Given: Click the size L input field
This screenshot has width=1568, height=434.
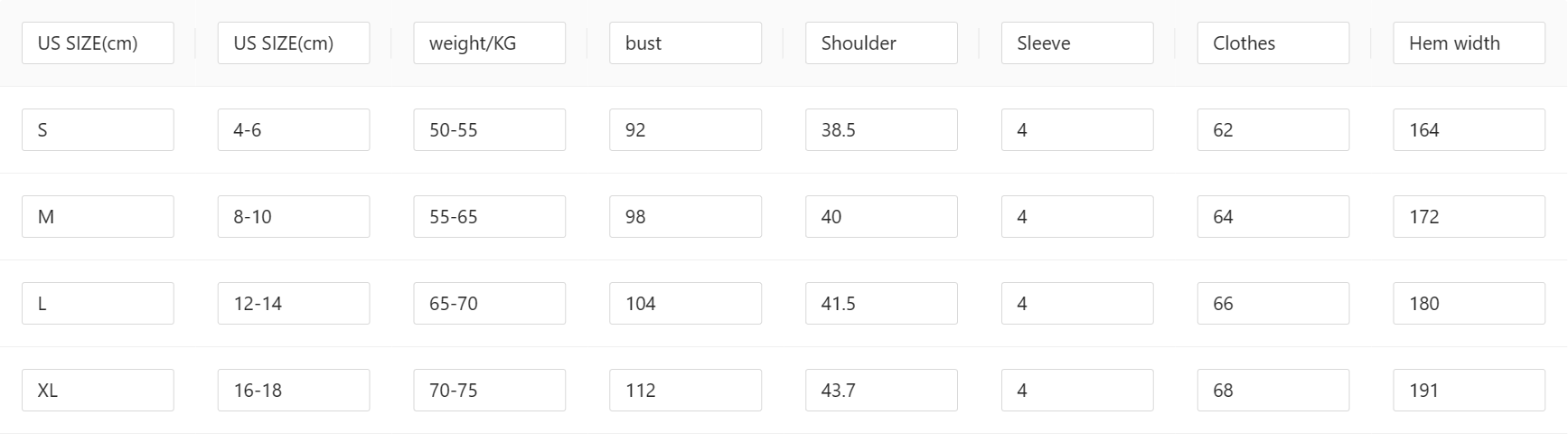Looking at the screenshot, I should [98, 304].
